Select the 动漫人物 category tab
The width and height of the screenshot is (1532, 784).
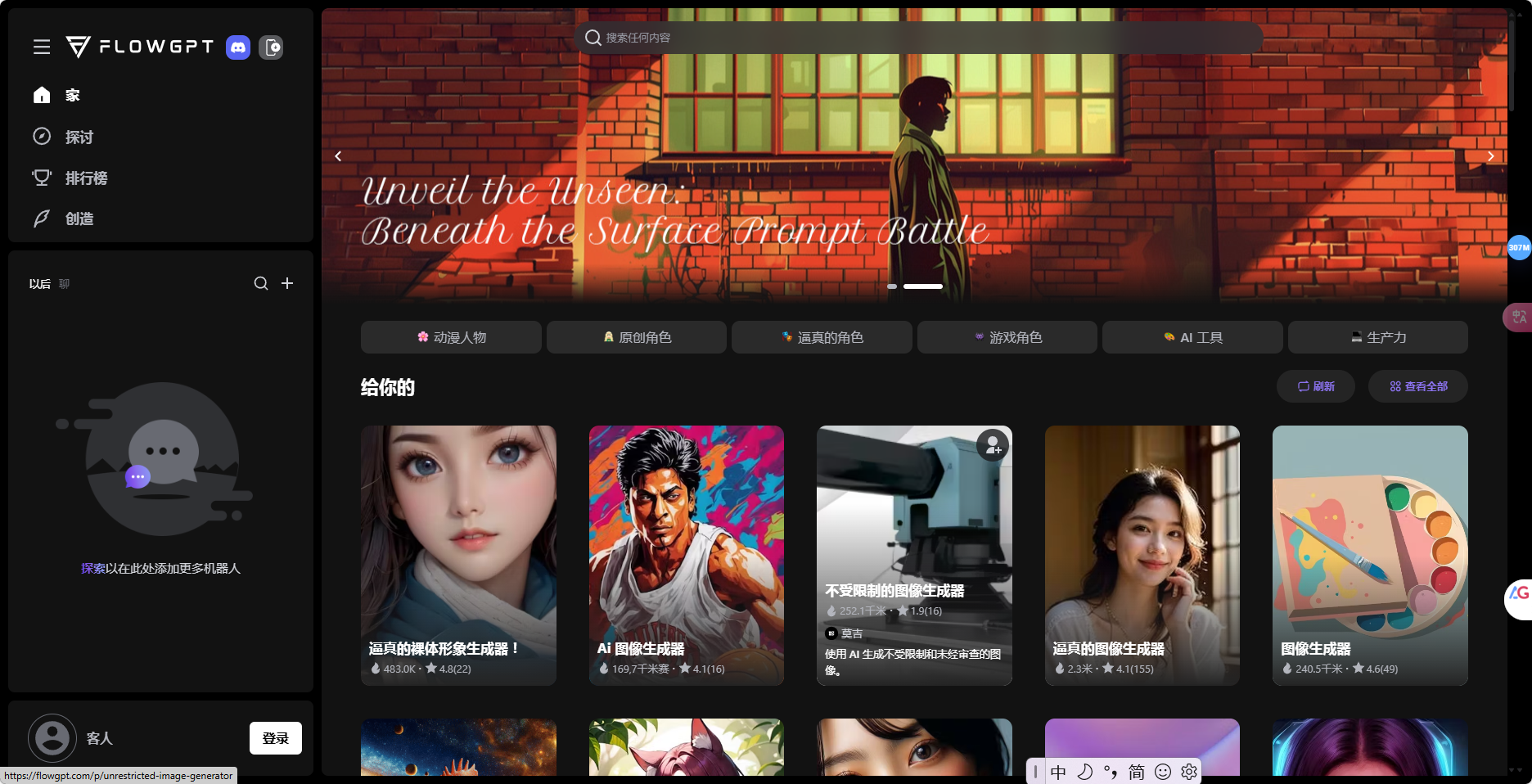(451, 337)
